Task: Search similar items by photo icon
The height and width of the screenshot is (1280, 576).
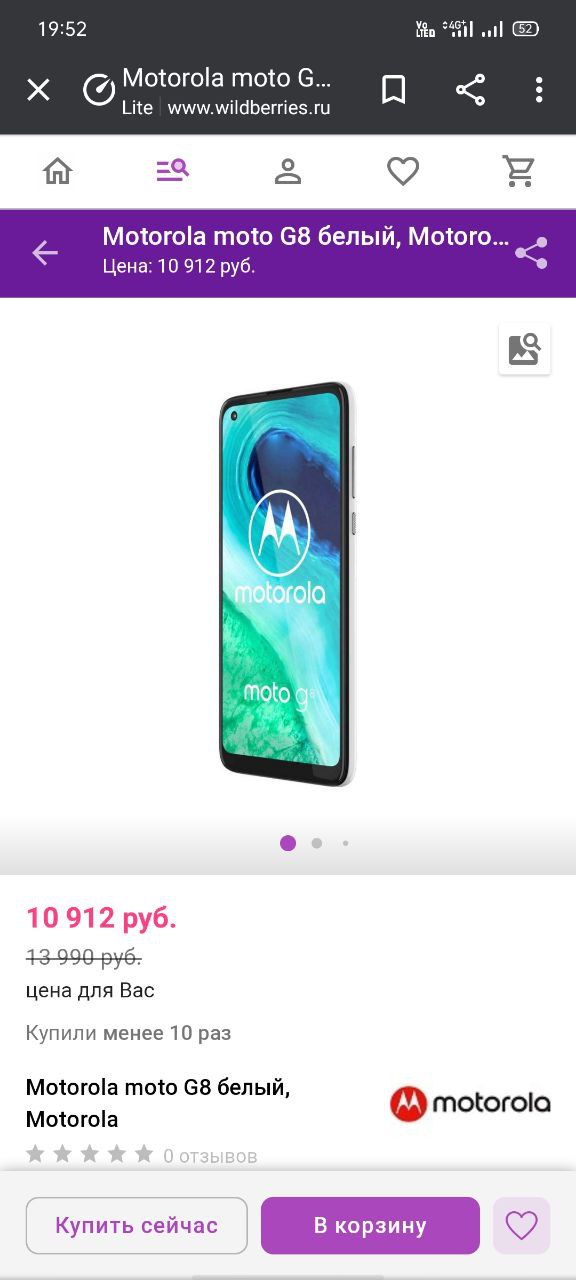Action: [525, 349]
